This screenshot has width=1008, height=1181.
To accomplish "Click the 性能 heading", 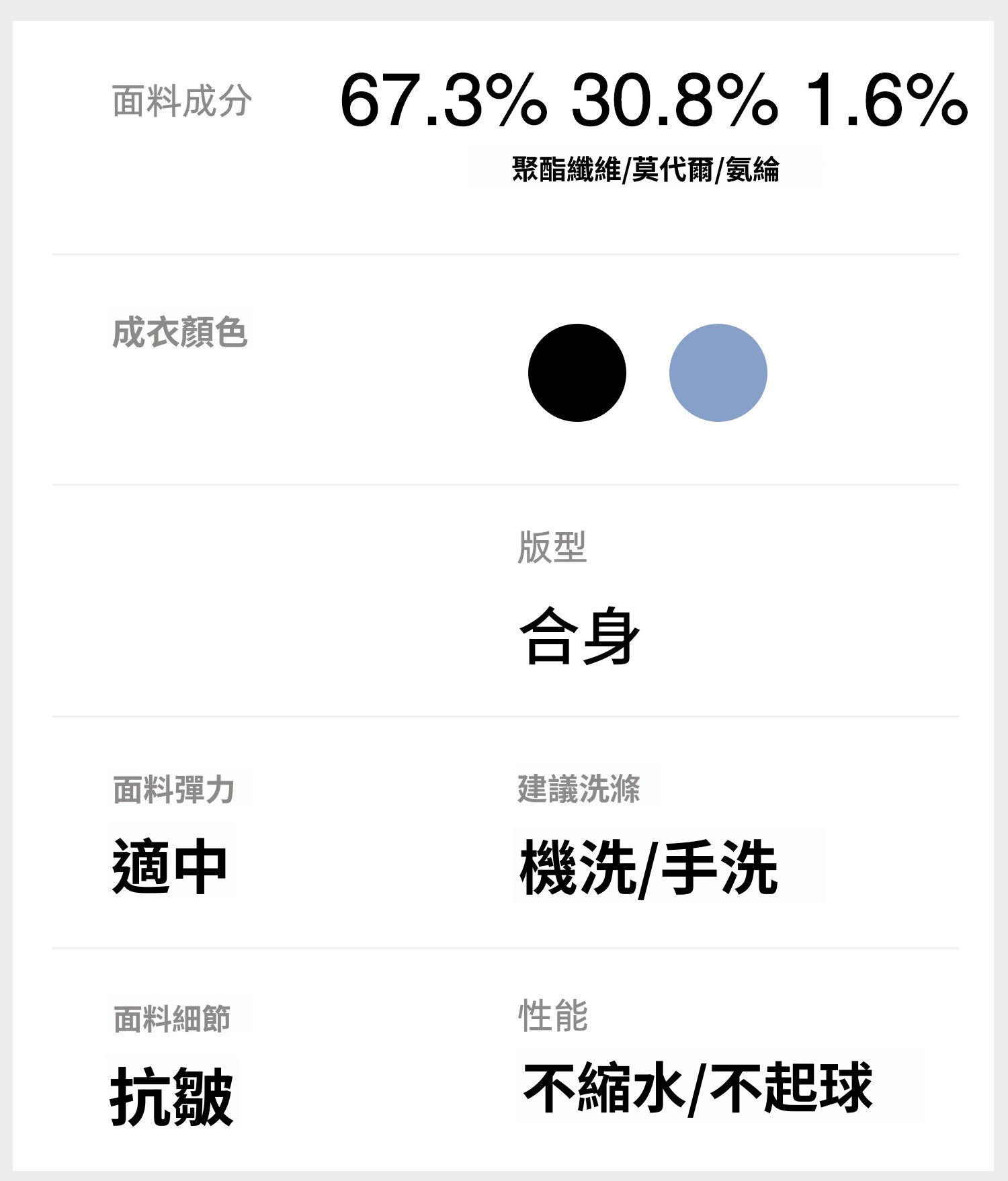I will click(552, 1015).
